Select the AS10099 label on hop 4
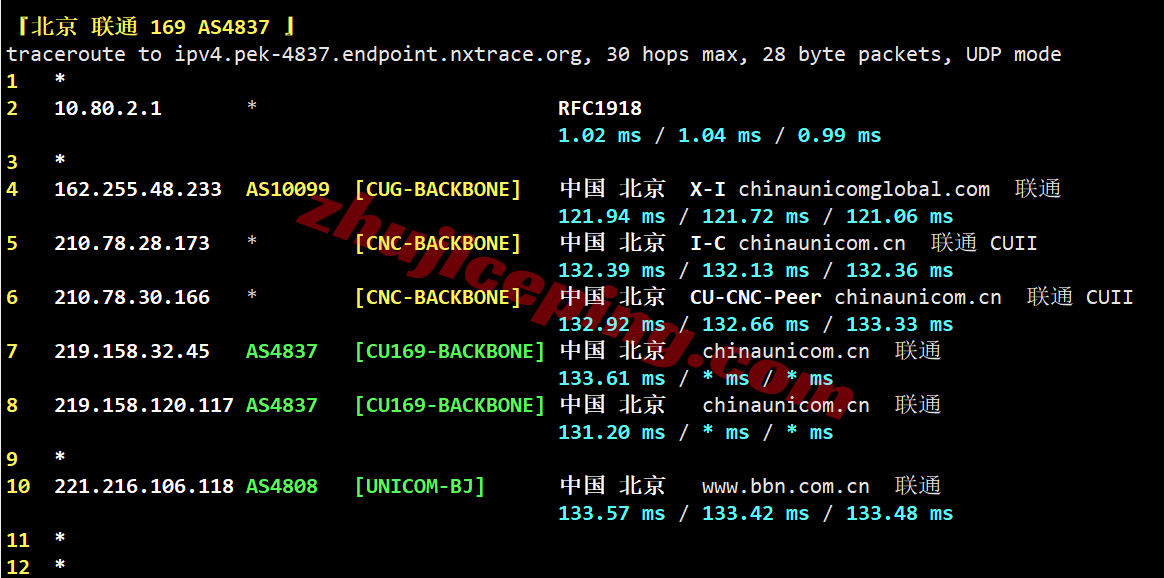 point(287,189)
